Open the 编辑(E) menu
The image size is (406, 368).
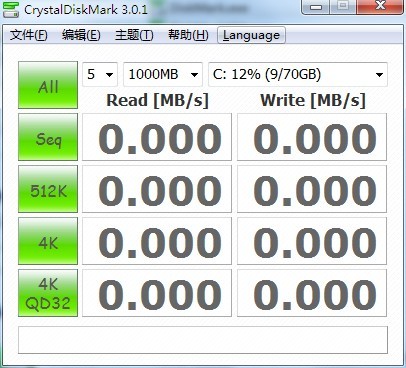coord(81,35)
